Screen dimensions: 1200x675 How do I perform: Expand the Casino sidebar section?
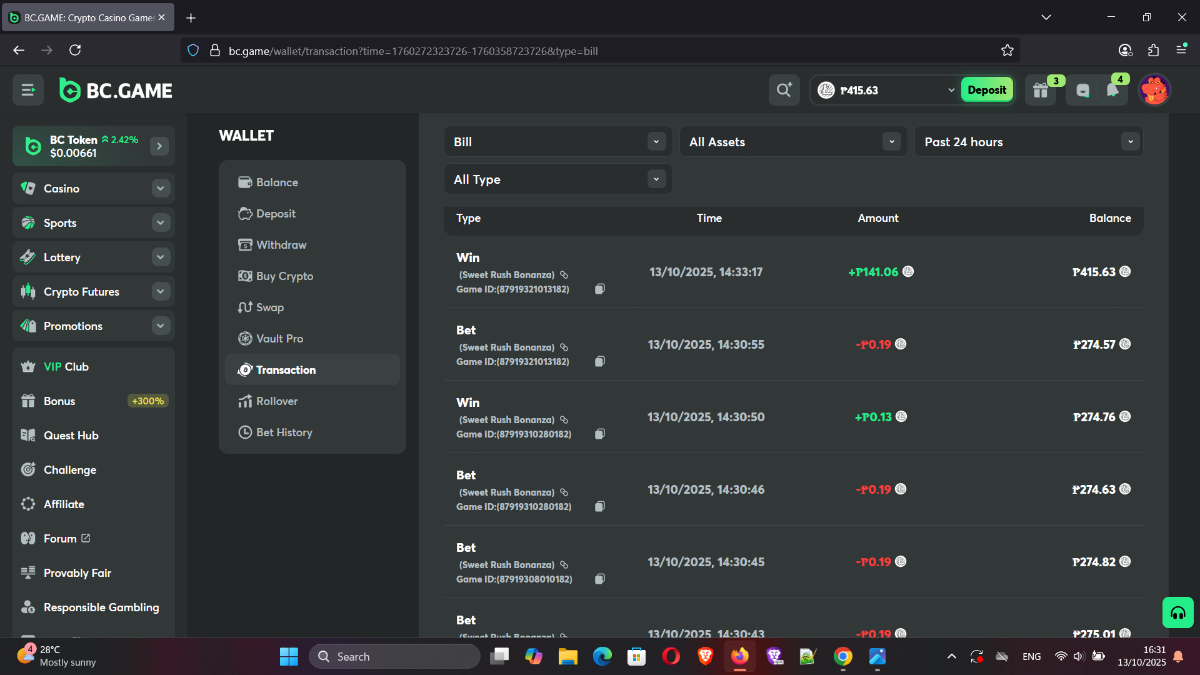(160, 188)
